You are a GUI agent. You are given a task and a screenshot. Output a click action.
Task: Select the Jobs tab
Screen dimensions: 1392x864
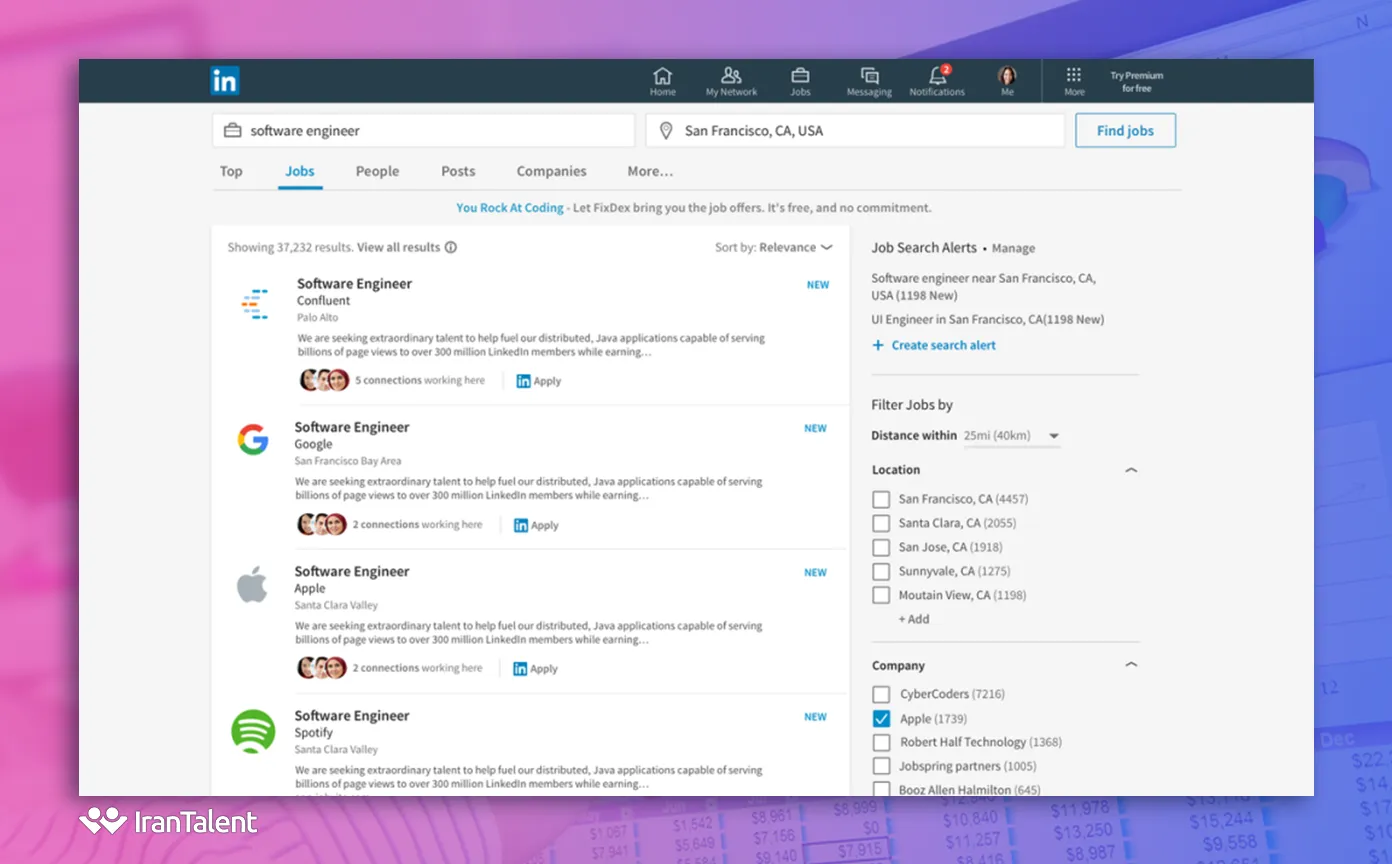click(x=300, y=171)
